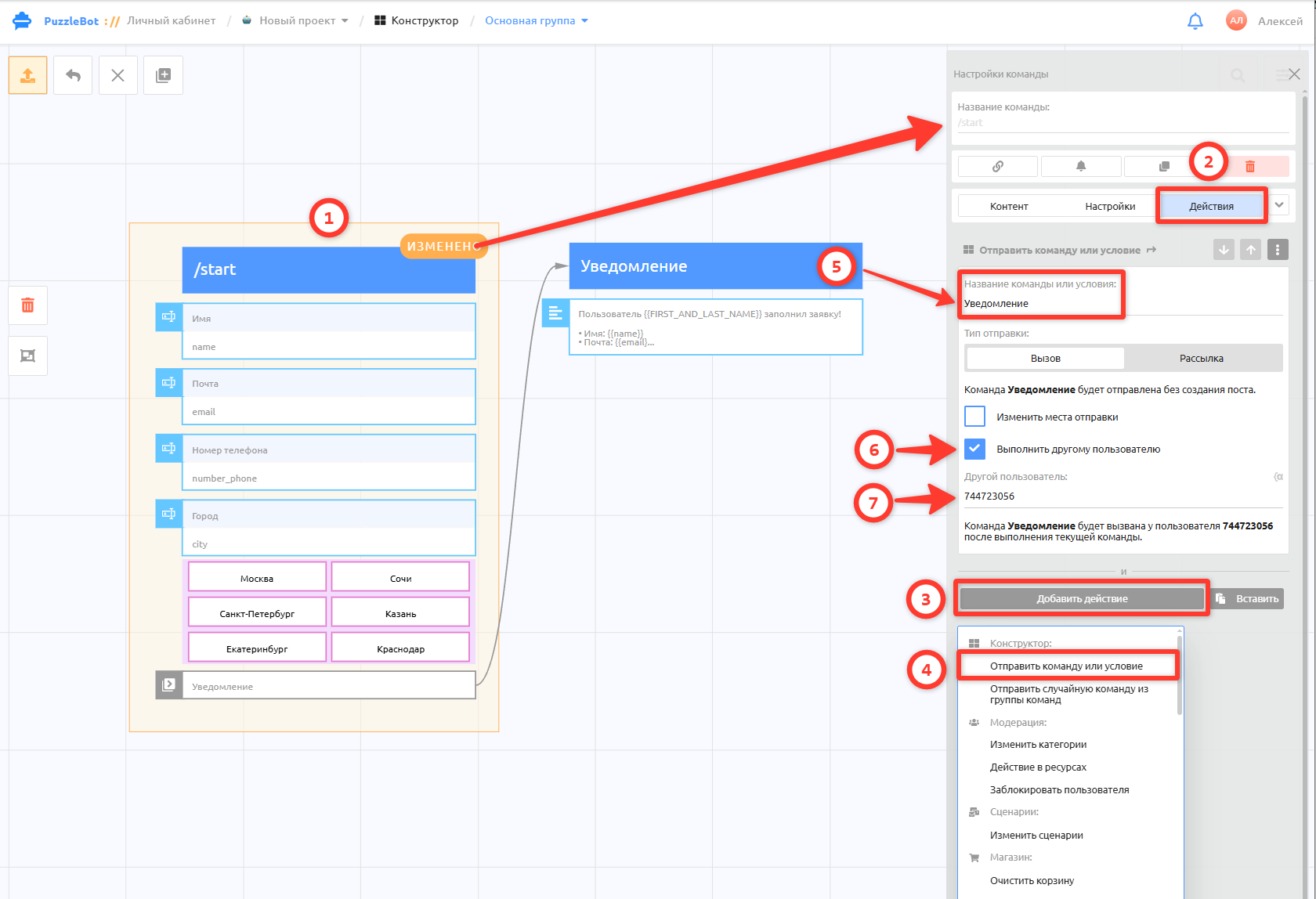Click the red trash icon on left sidebar

click(x=27, y=305)
